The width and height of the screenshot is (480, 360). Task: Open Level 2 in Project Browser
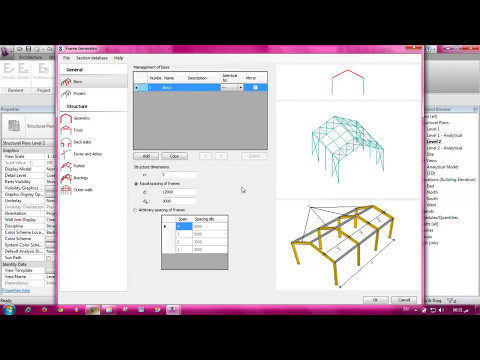433,142
